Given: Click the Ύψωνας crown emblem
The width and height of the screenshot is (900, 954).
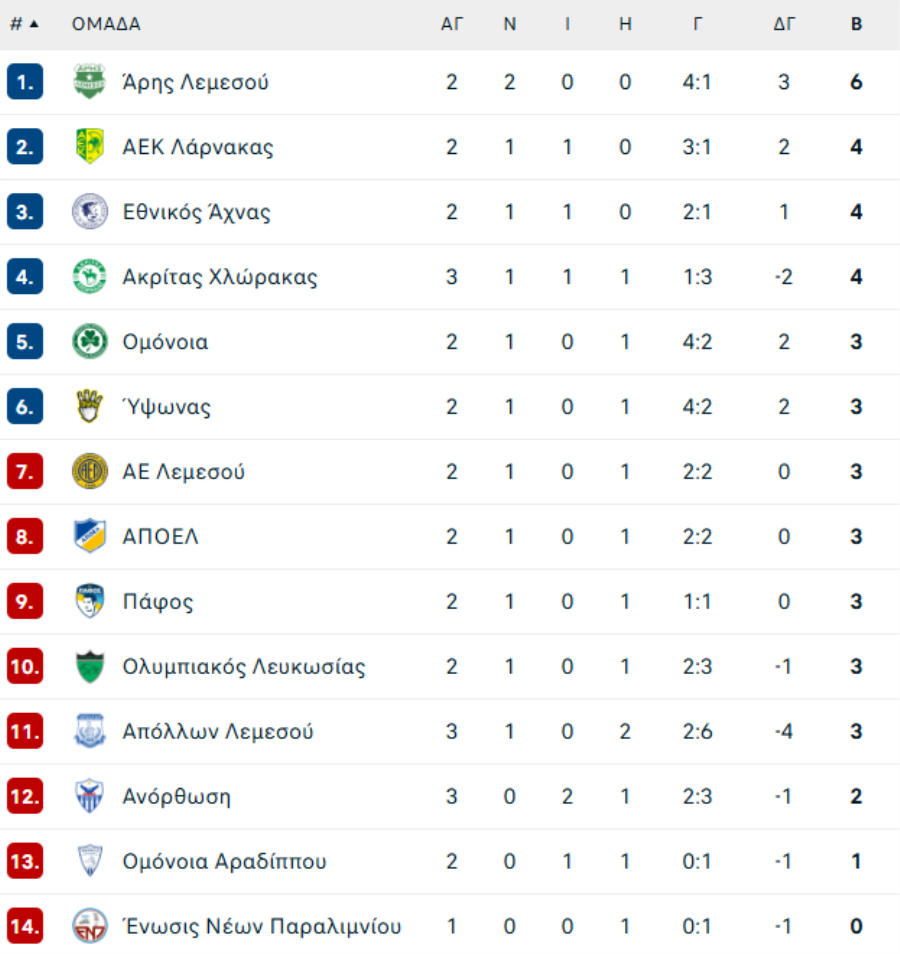Looking at the screenshot, I should click(89, 406).
